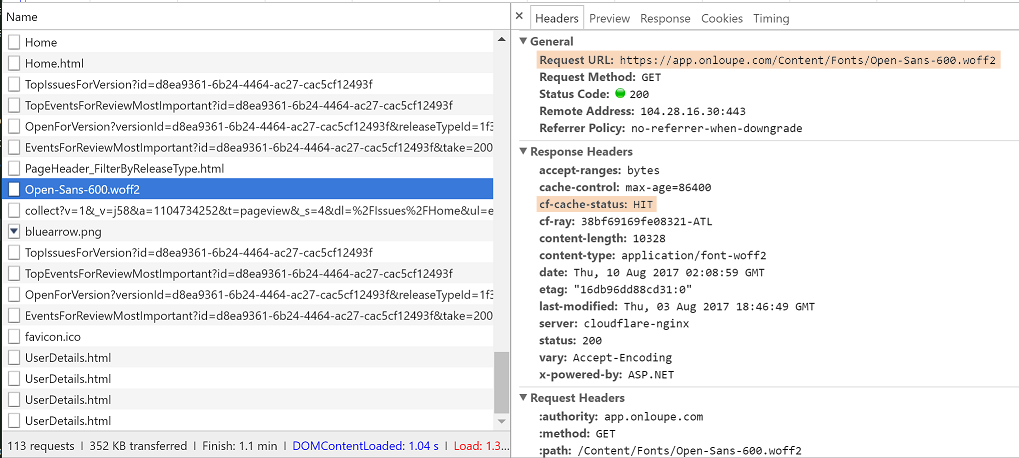Click the file icon next to Home.html
This screenshot has width=1019, height=458.
[x=14, y=64]
